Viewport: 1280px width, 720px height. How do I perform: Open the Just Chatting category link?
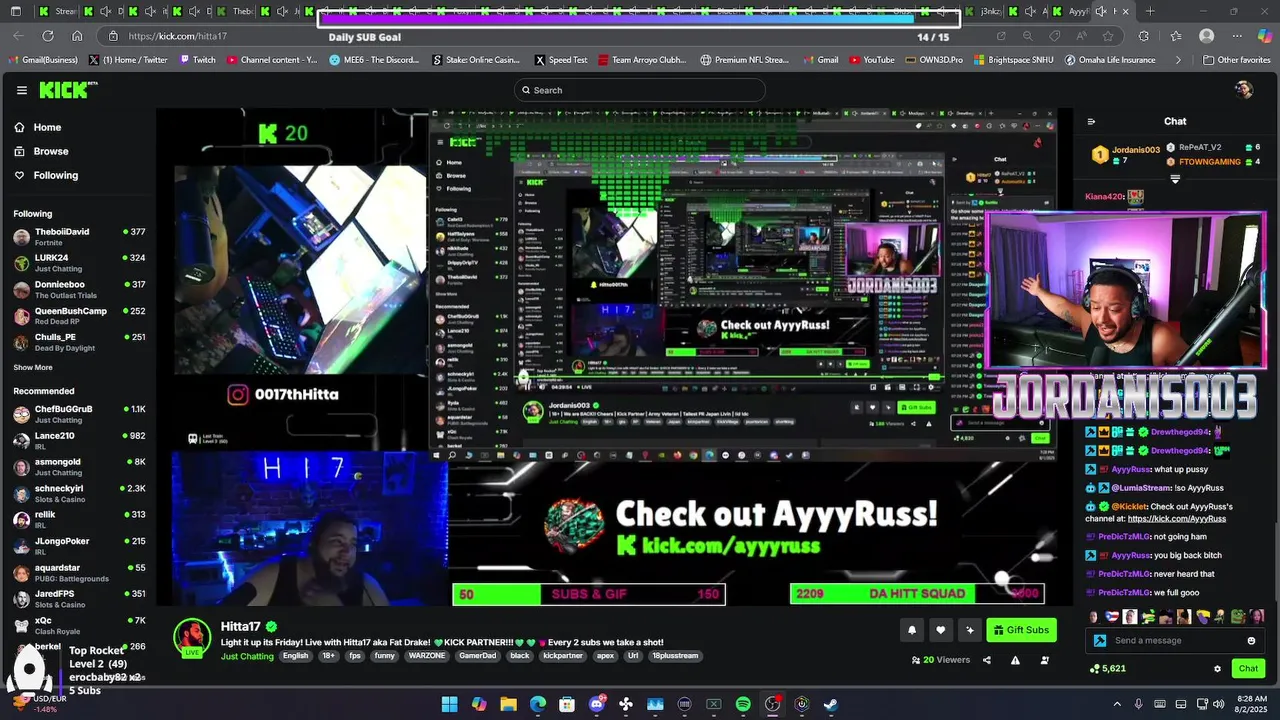click(x=247, y=656)
